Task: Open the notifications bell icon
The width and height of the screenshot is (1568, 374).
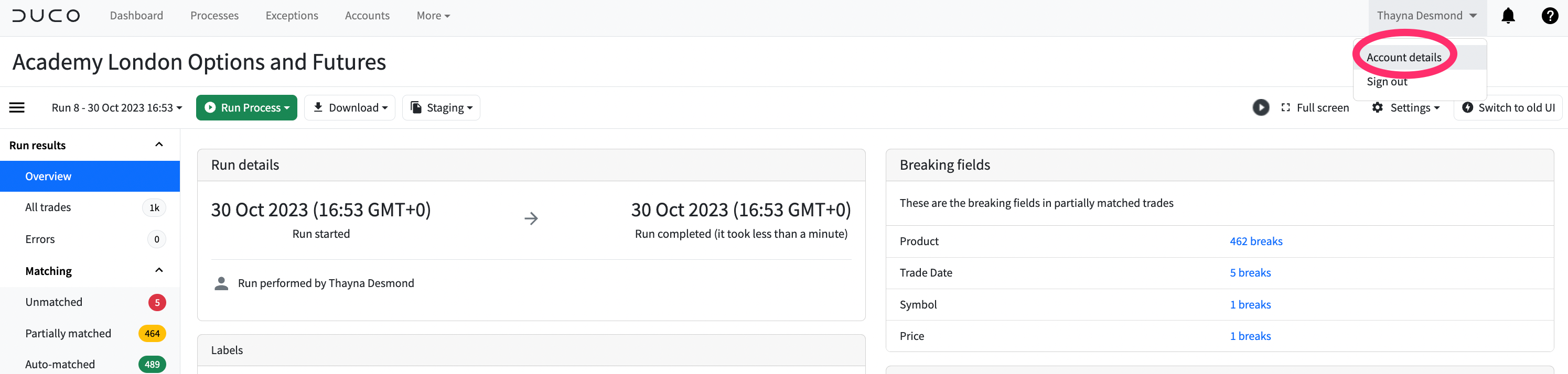Action: 1508,16
